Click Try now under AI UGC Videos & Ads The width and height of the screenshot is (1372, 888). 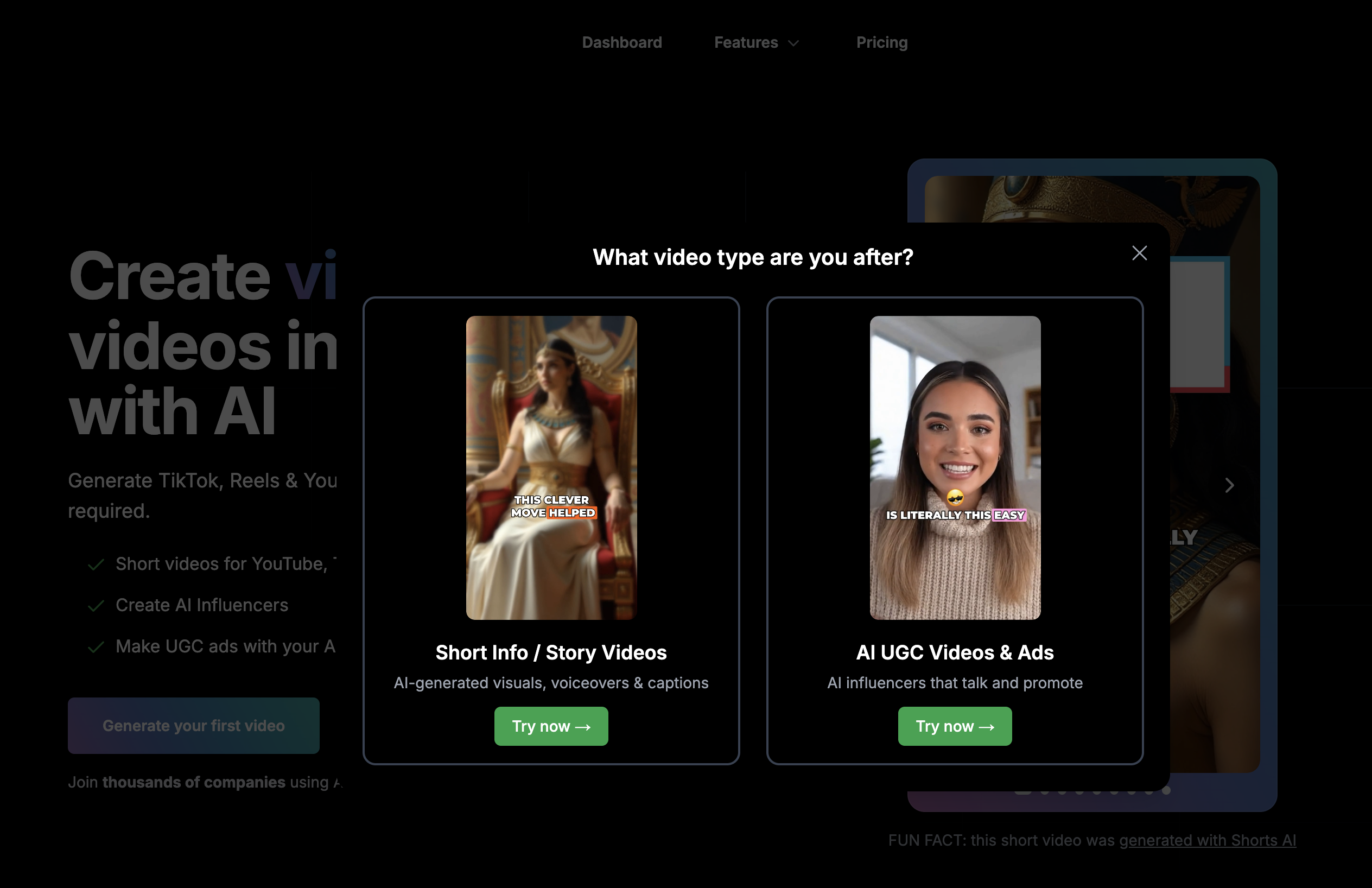(x=954, y=726)
